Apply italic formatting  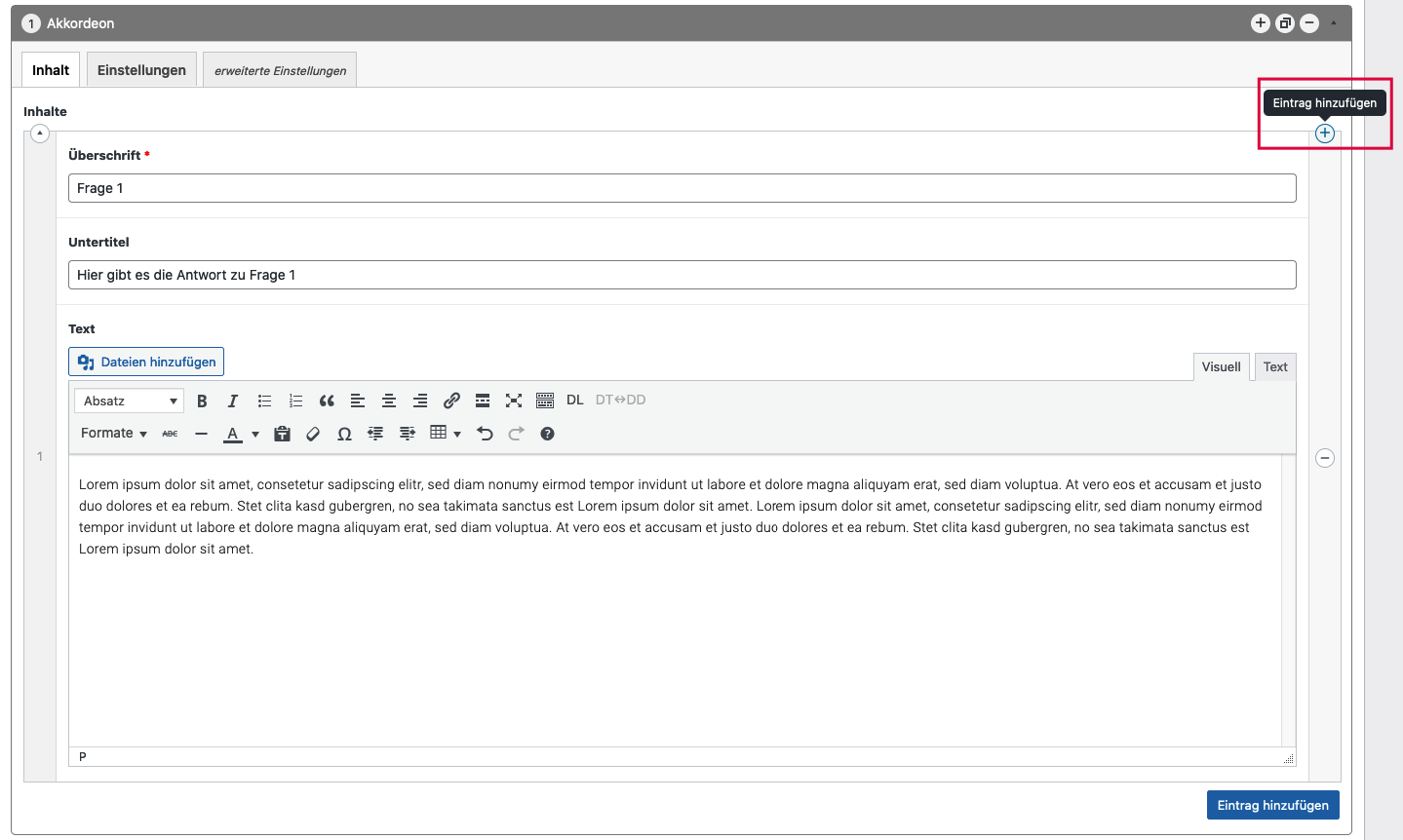coord(233,401)
